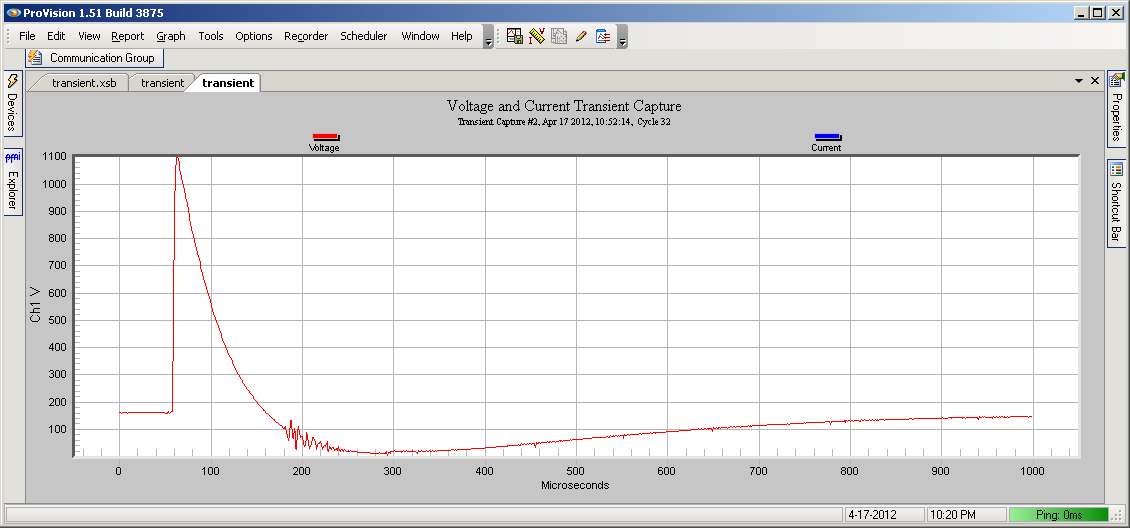This screenshot has width=1130, height=528.
Task: Click the save graph toolbar icon
Action: click(x=515, y=36)
